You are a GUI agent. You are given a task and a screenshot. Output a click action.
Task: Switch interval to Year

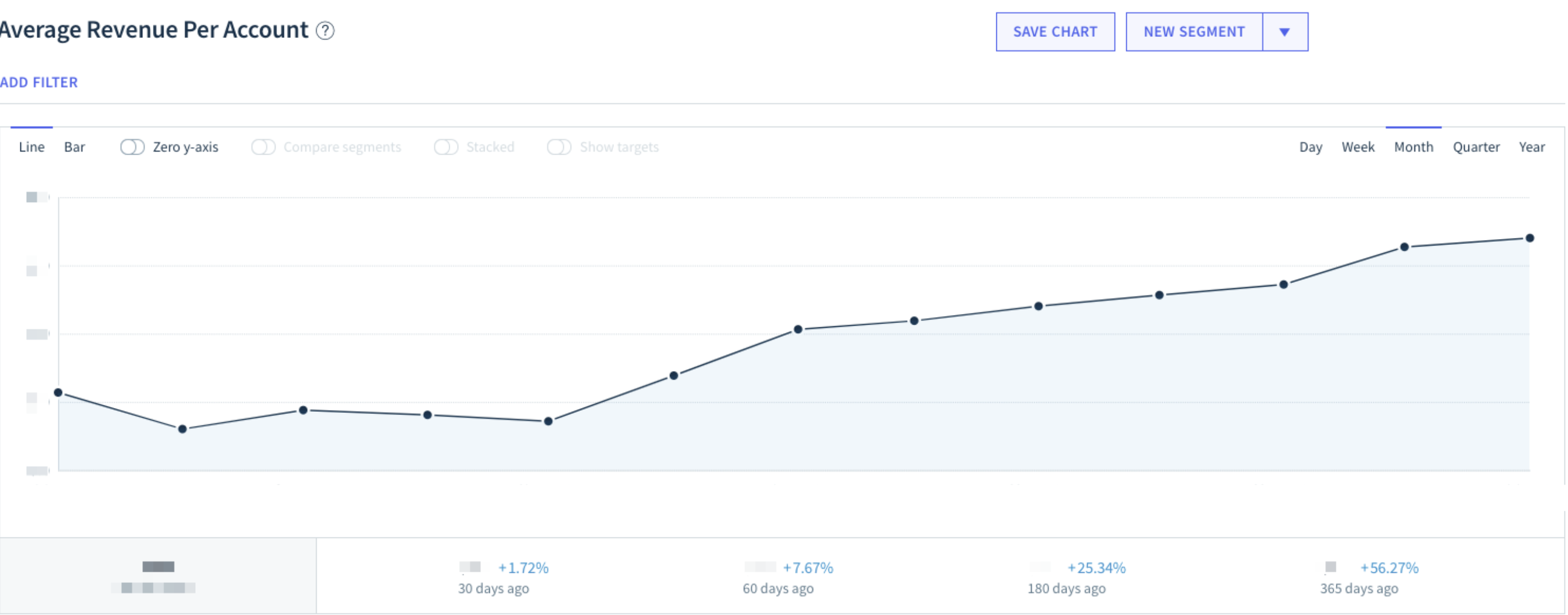click(1531, 148)
